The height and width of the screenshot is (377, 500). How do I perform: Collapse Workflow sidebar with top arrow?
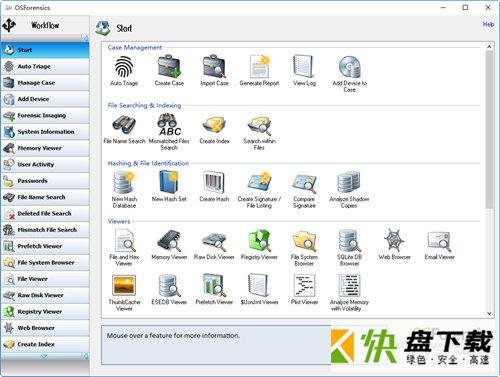85,38
